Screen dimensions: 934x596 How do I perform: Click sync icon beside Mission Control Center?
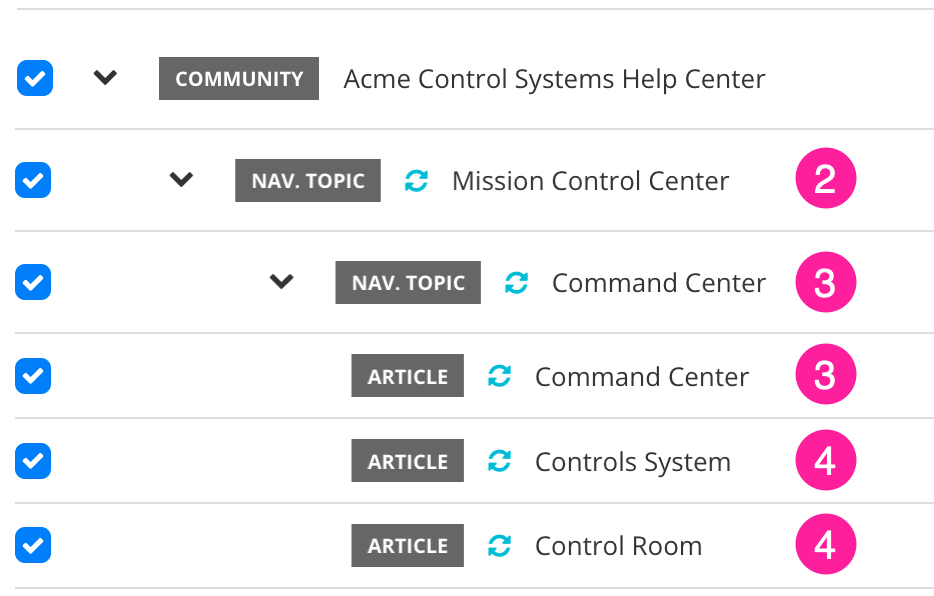click(416, 181)
